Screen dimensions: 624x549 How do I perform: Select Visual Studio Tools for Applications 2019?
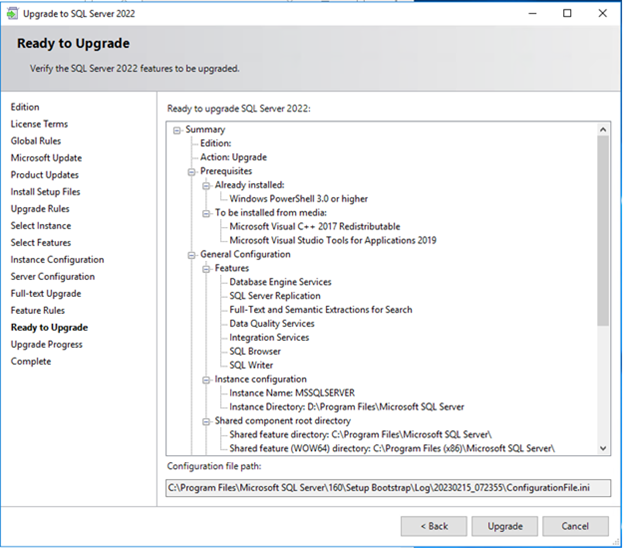coord(333,240)
